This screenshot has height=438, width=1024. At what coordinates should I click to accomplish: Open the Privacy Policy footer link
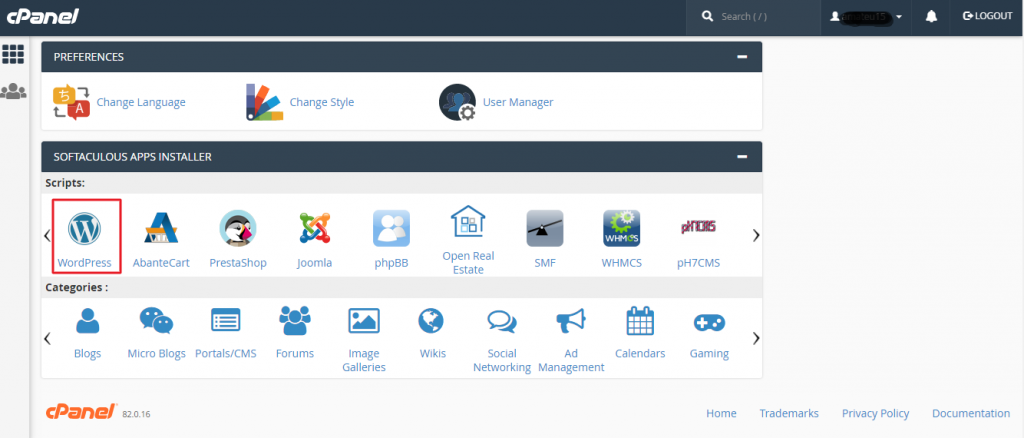click(875, 413)
